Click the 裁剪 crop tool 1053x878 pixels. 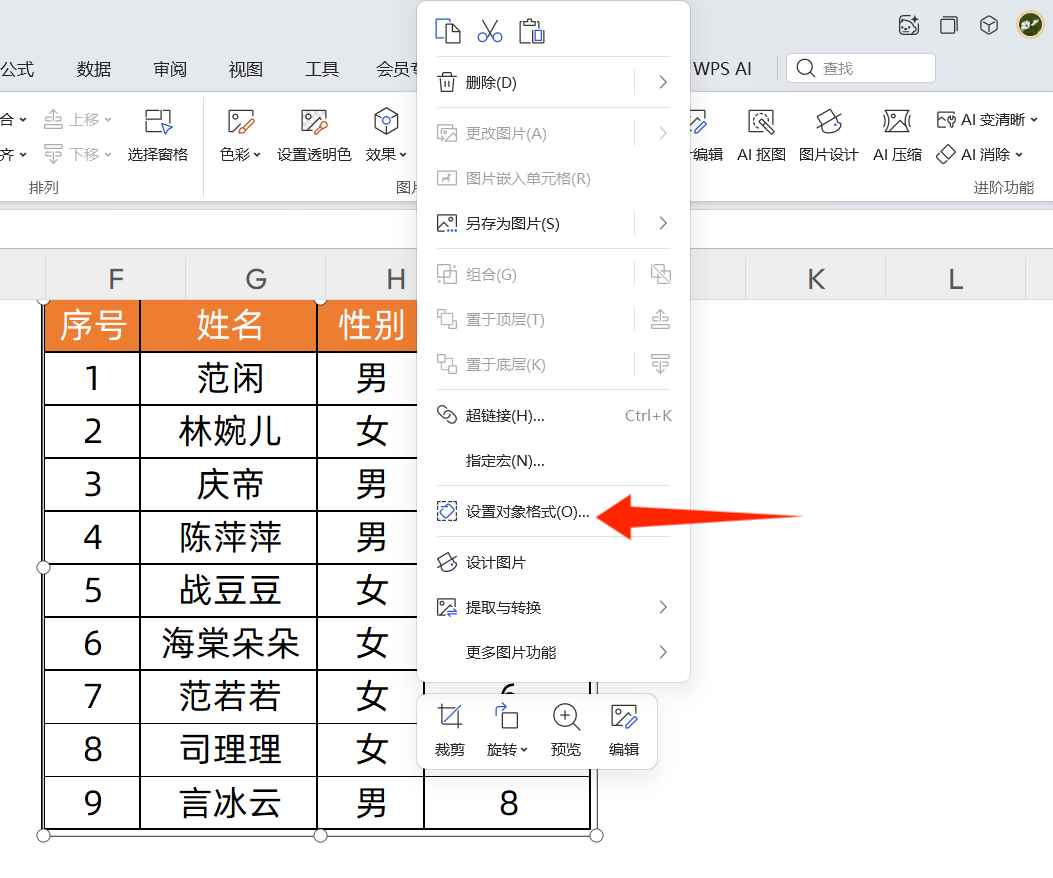[449, 730]
